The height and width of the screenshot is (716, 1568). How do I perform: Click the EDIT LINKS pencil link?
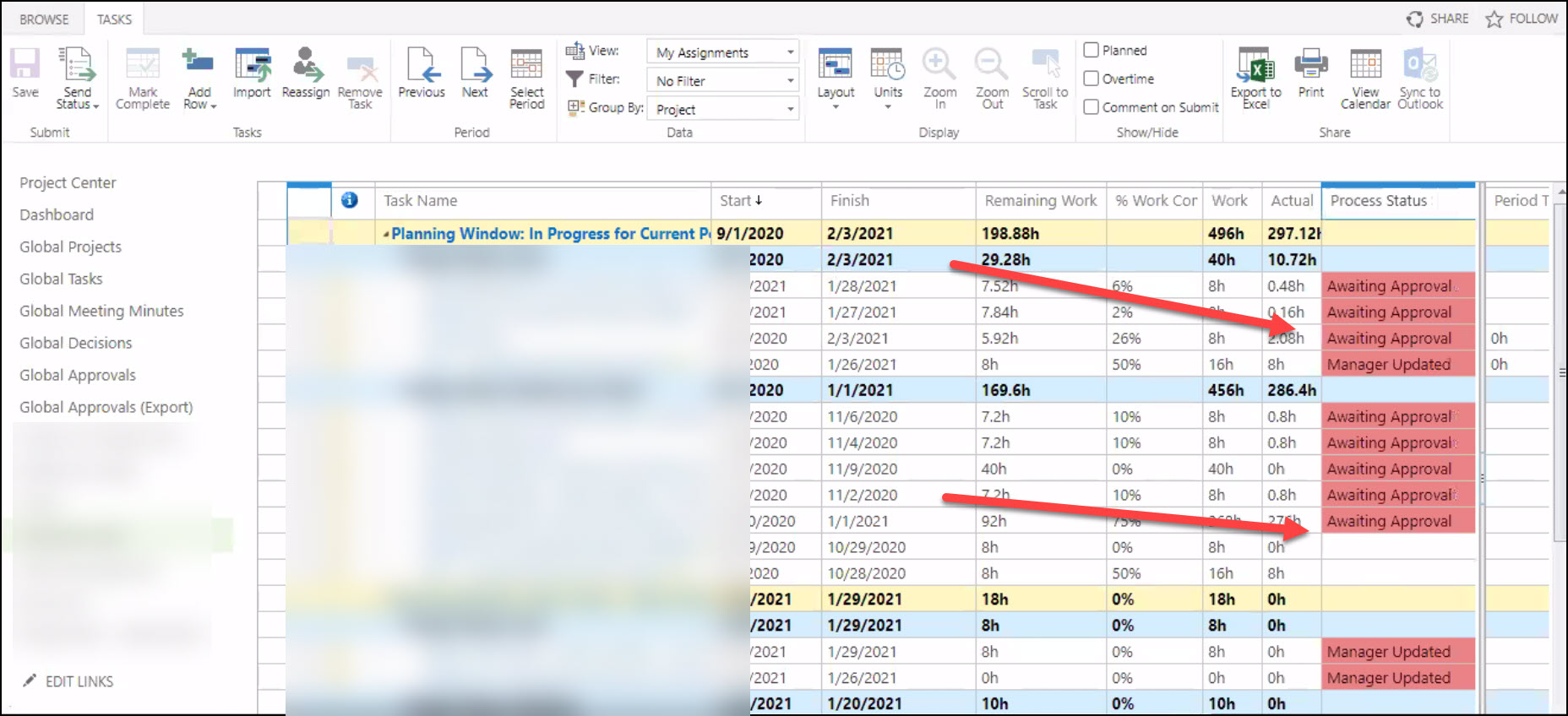coord(68,681)
